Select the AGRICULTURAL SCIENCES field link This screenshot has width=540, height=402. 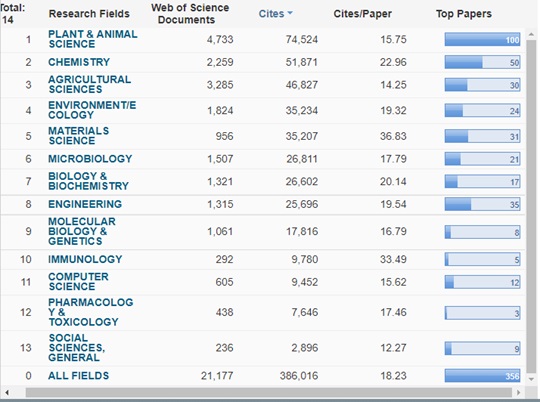coord(90,84)
